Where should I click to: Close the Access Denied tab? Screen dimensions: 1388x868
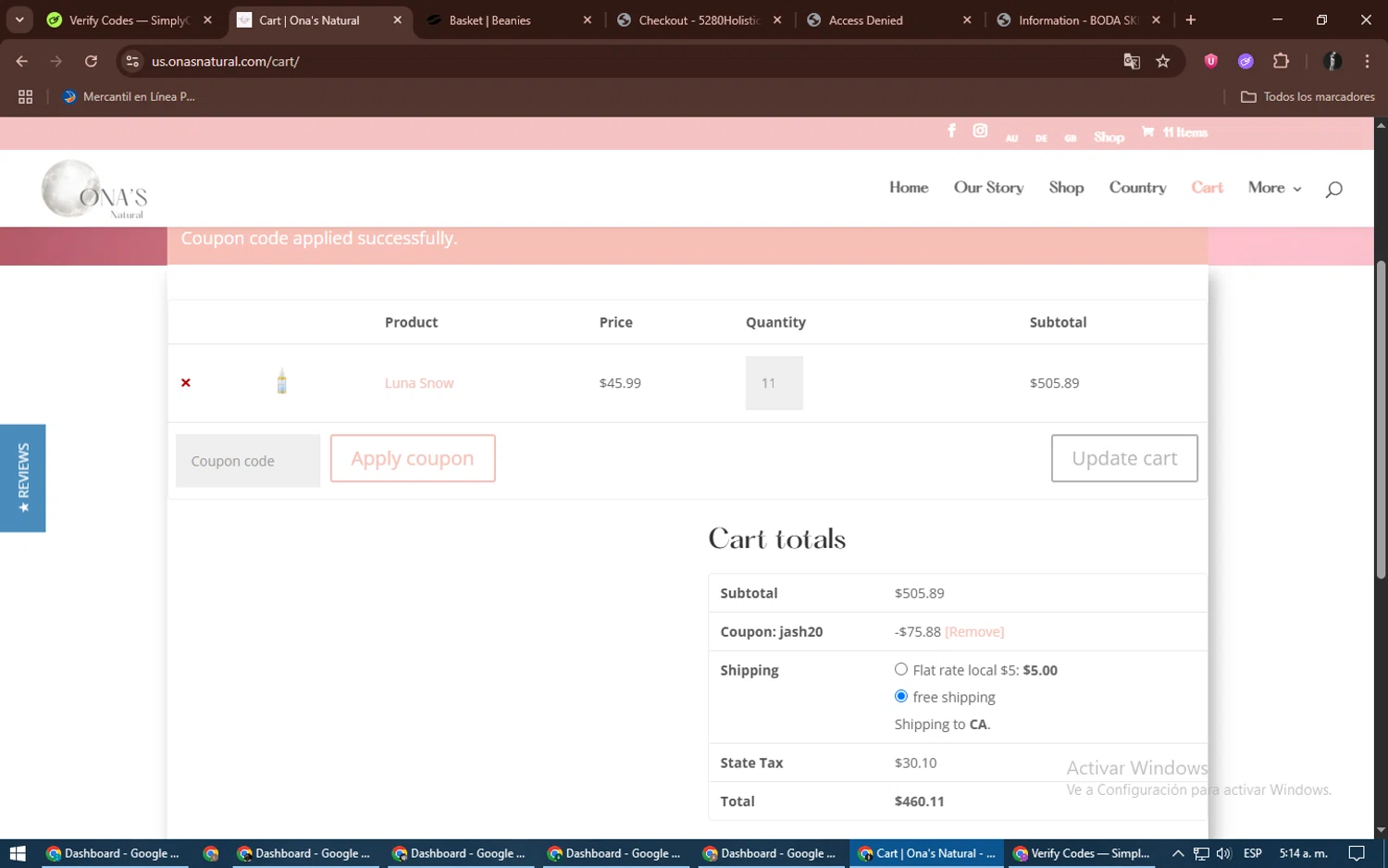point(967,19)
